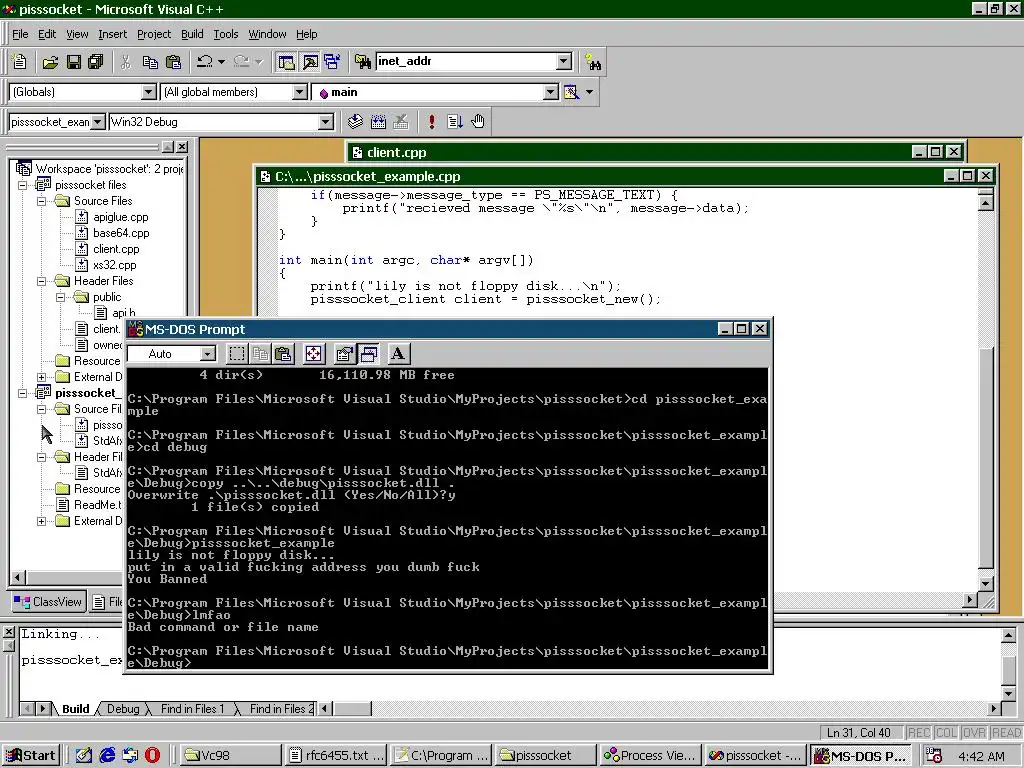
Task: Click the Paste icon in MS-DOS Prompt toolbar
Action: 283,354
